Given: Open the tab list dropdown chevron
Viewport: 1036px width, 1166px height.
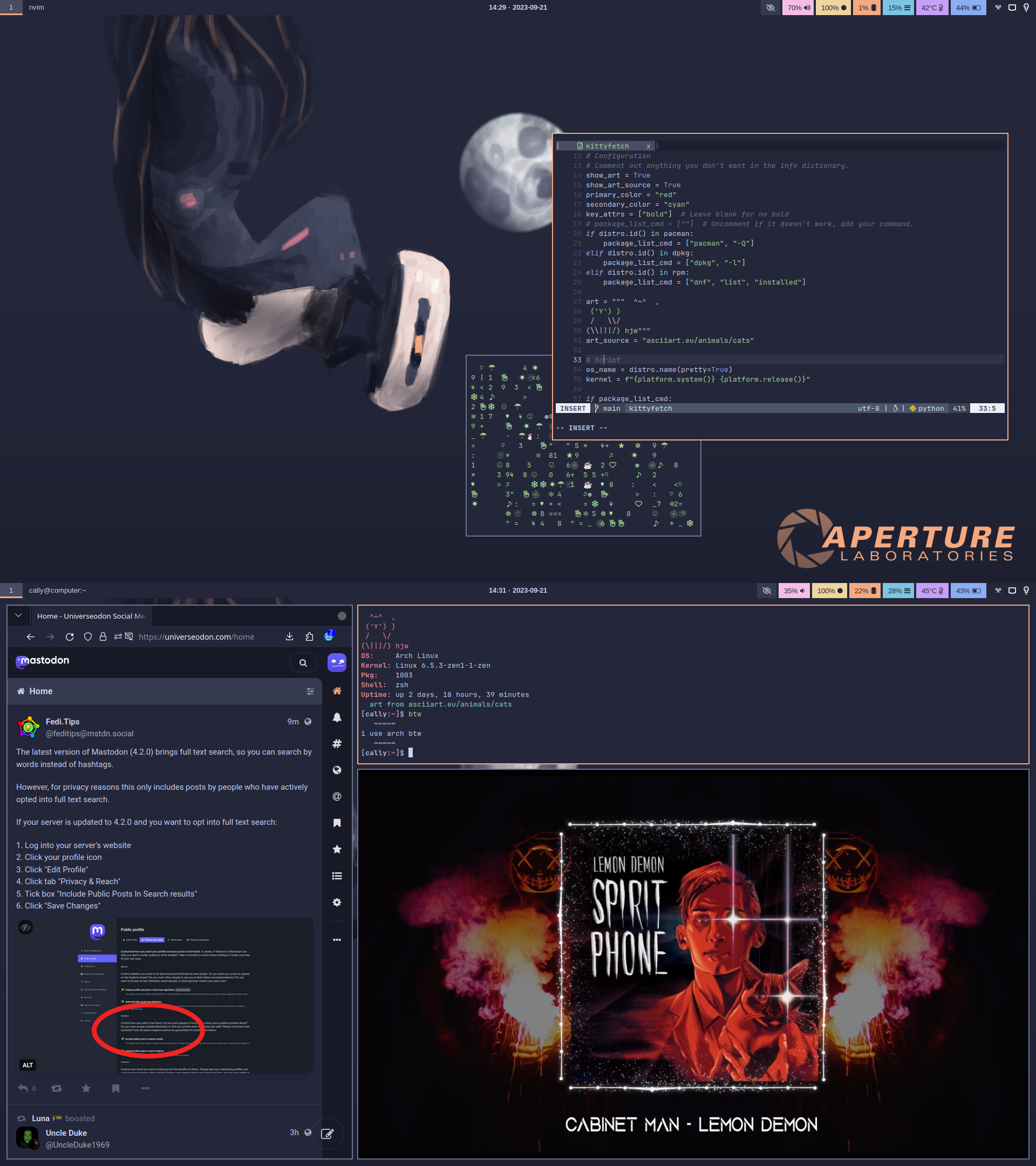Looking at the screenshot, I should click(x=18, y=615).
